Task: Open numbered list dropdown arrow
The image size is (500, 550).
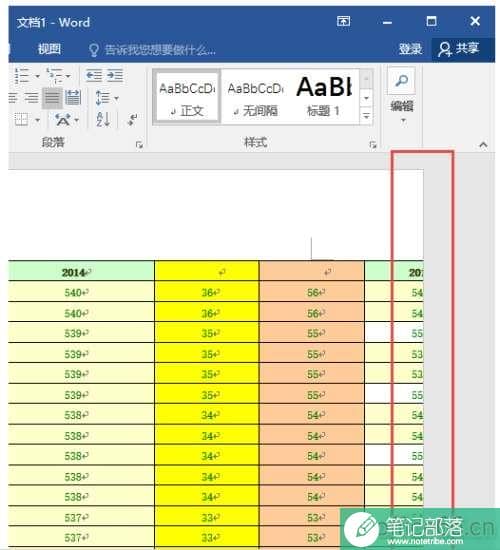Action: pyautogui.click(x=37, y=76)
